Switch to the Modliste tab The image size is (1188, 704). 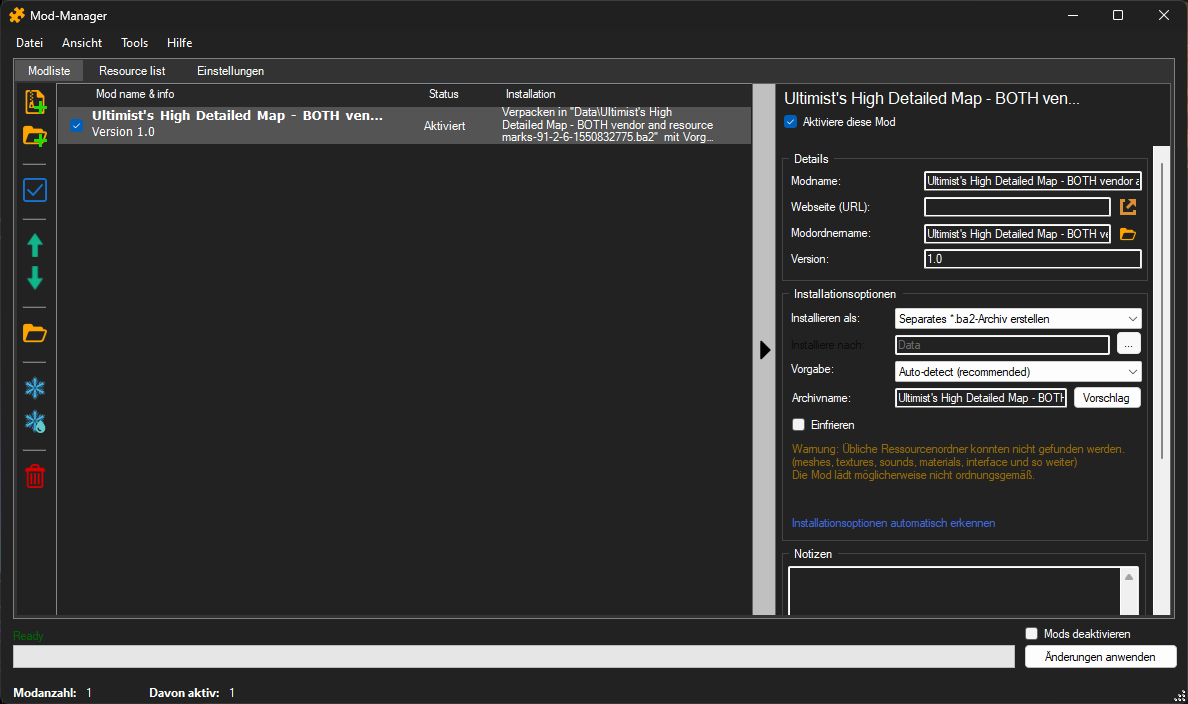[x=49, y=71]
